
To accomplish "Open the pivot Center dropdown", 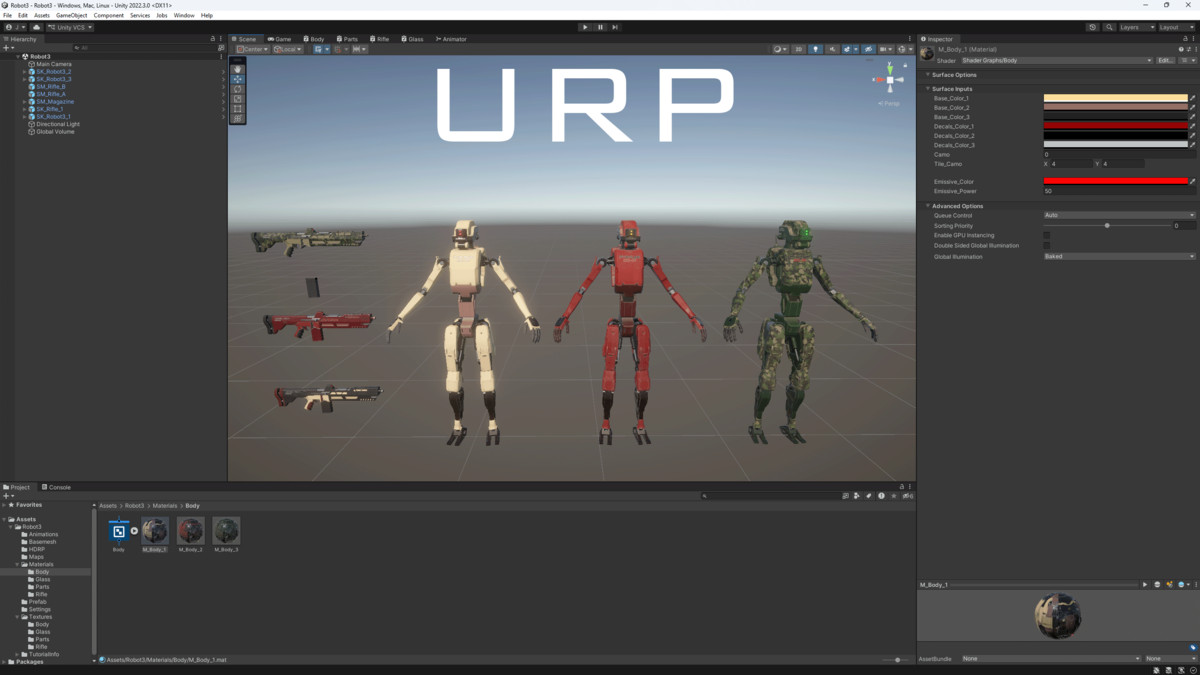I will point(252,49).
